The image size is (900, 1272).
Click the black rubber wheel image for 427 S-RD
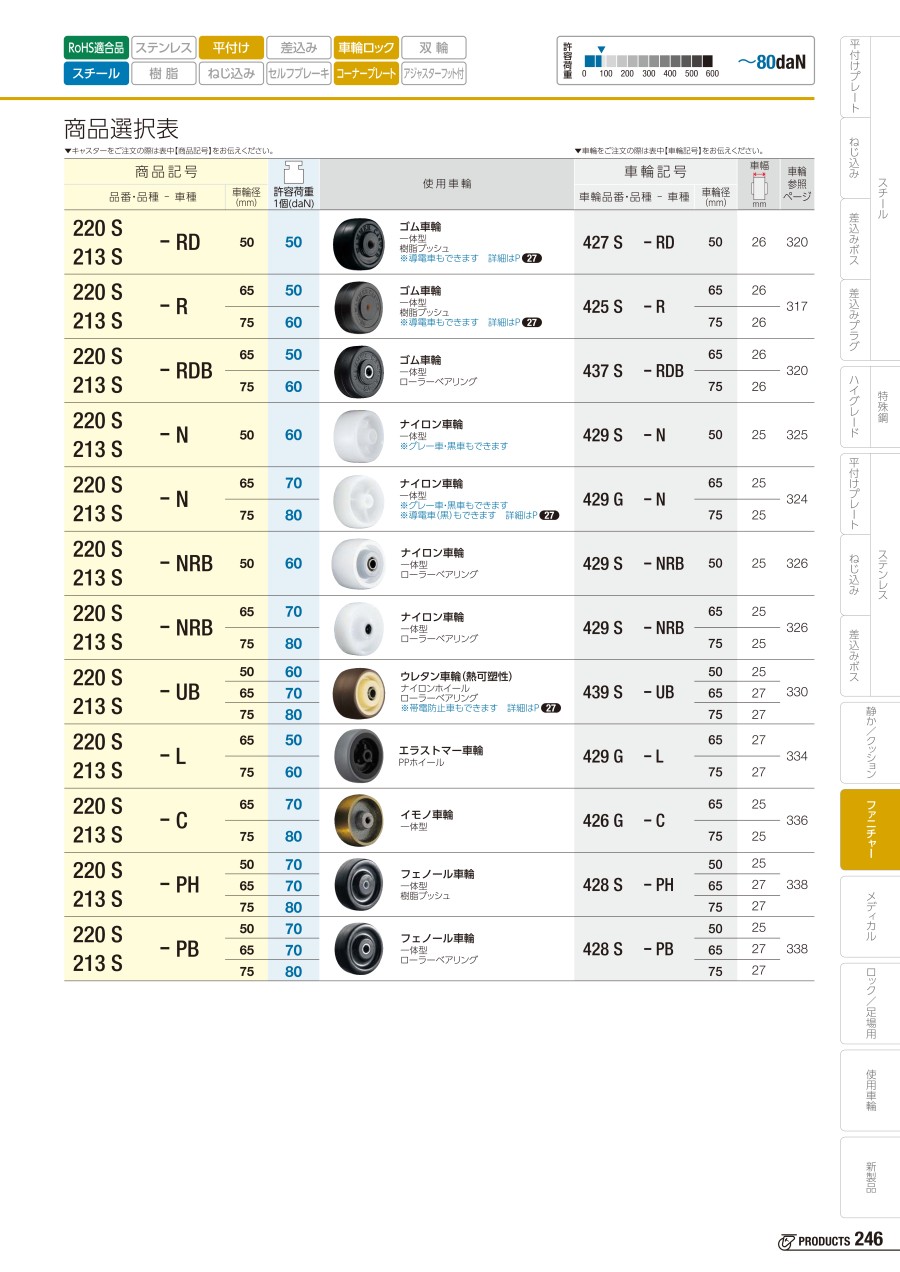[x=356, y=242]
